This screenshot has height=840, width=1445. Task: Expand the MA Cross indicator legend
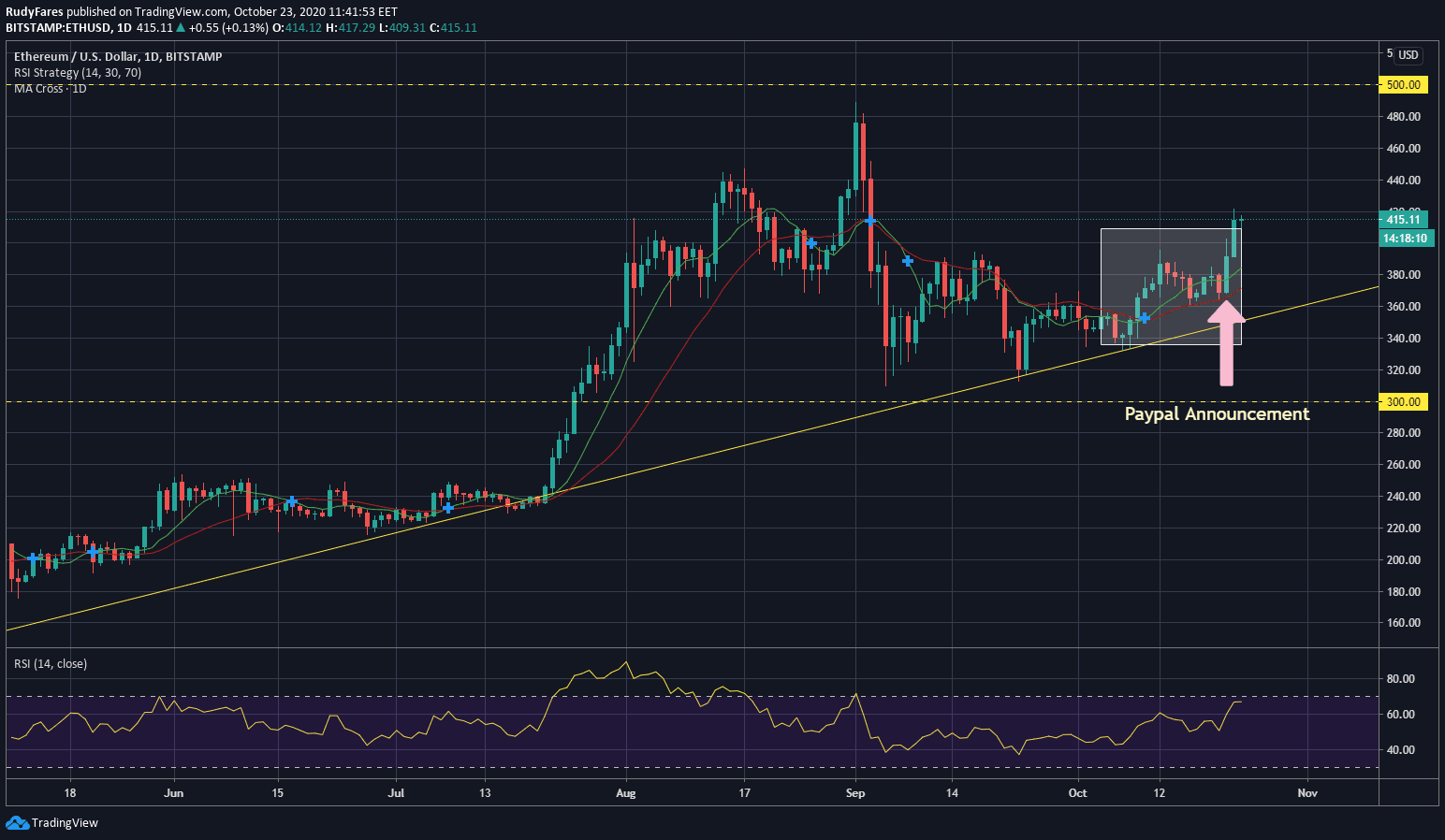click(x=50, y=88)
